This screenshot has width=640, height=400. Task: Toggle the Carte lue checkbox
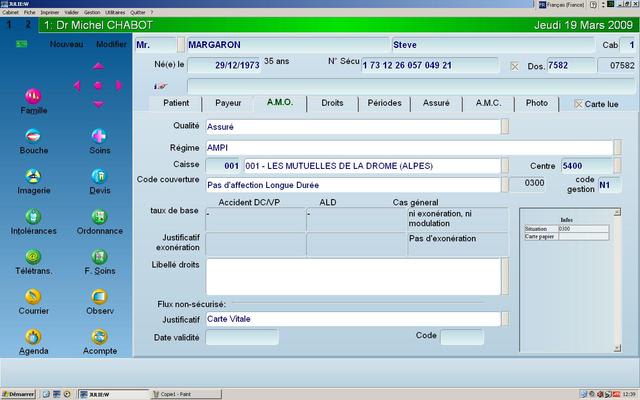pos(579,103)
